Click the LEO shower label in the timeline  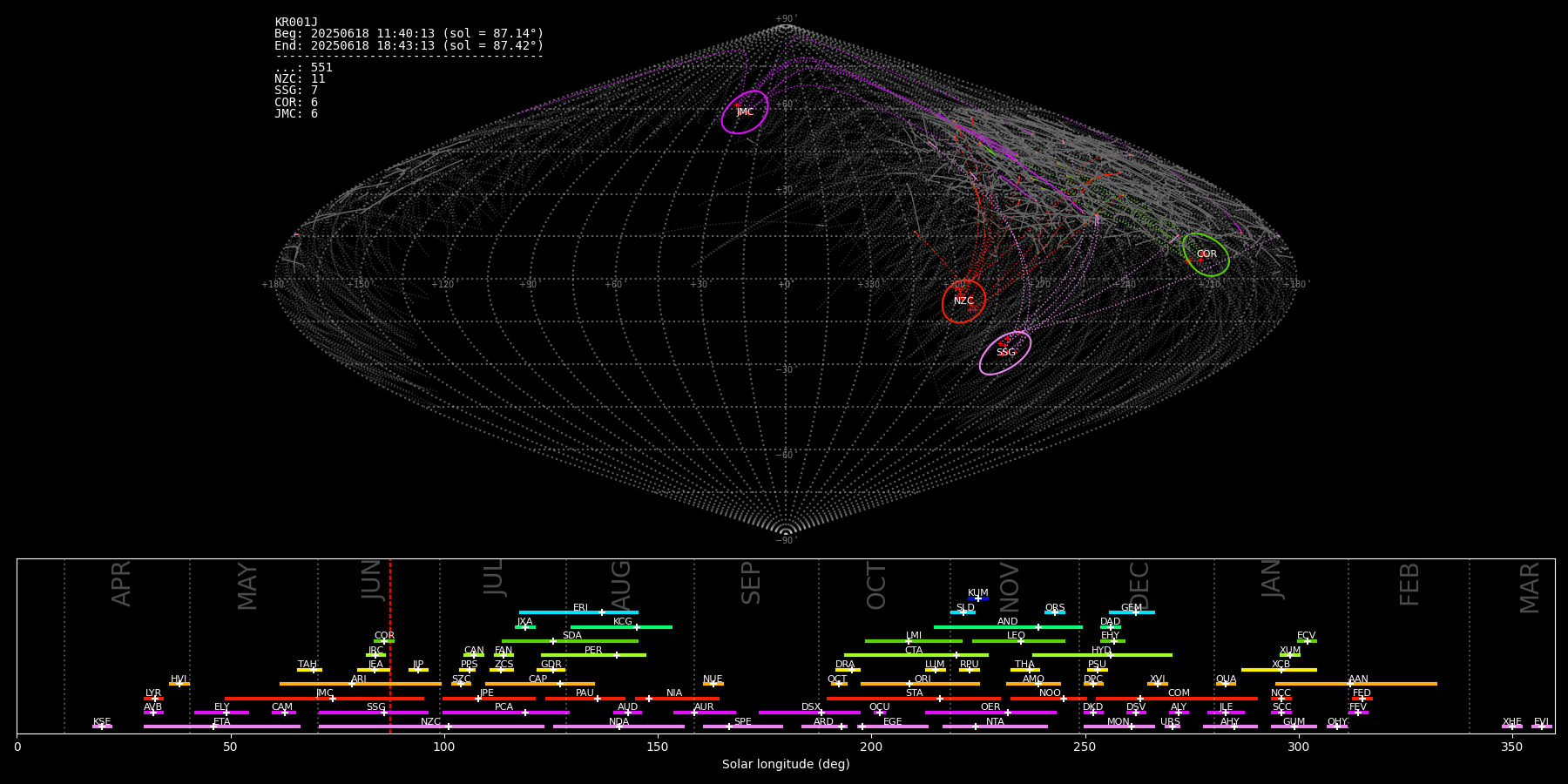(x=1016, y=636)
